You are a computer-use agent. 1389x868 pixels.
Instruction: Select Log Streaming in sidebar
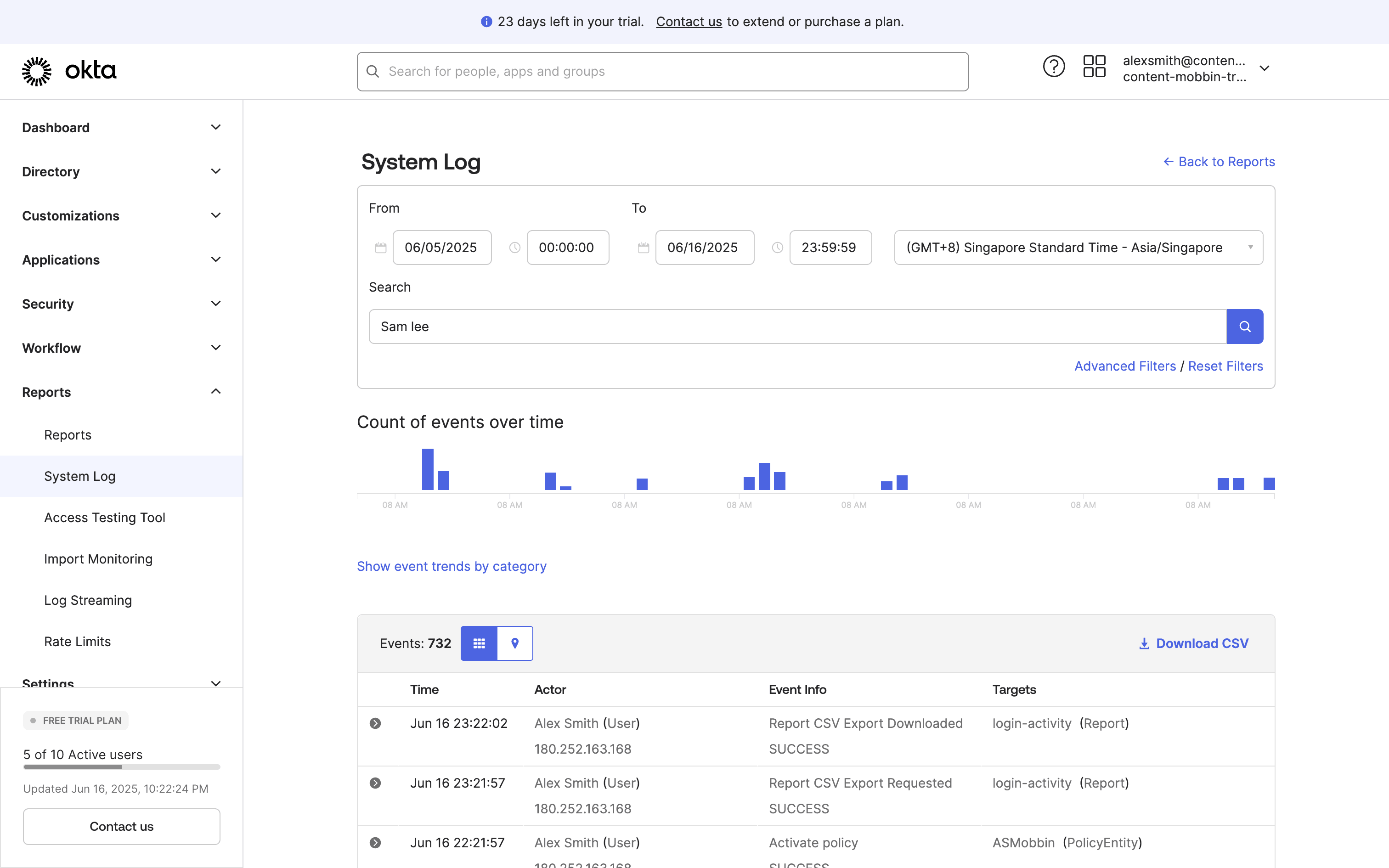pos(88,601)
